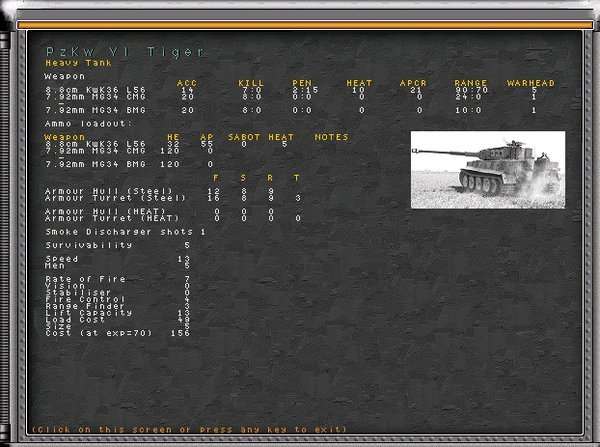This screenshot has height=447, width=600.
Task: Click the ACC column header
Action: (187, 83)
